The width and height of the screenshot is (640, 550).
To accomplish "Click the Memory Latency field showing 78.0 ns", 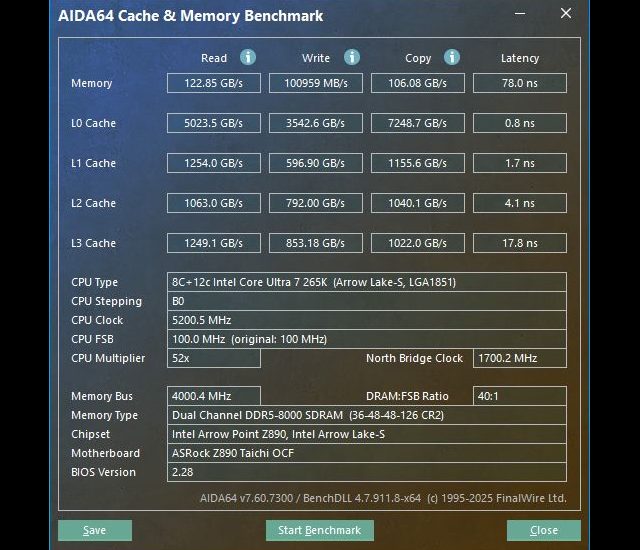I will pyautogui.click(x=519, y=83).
